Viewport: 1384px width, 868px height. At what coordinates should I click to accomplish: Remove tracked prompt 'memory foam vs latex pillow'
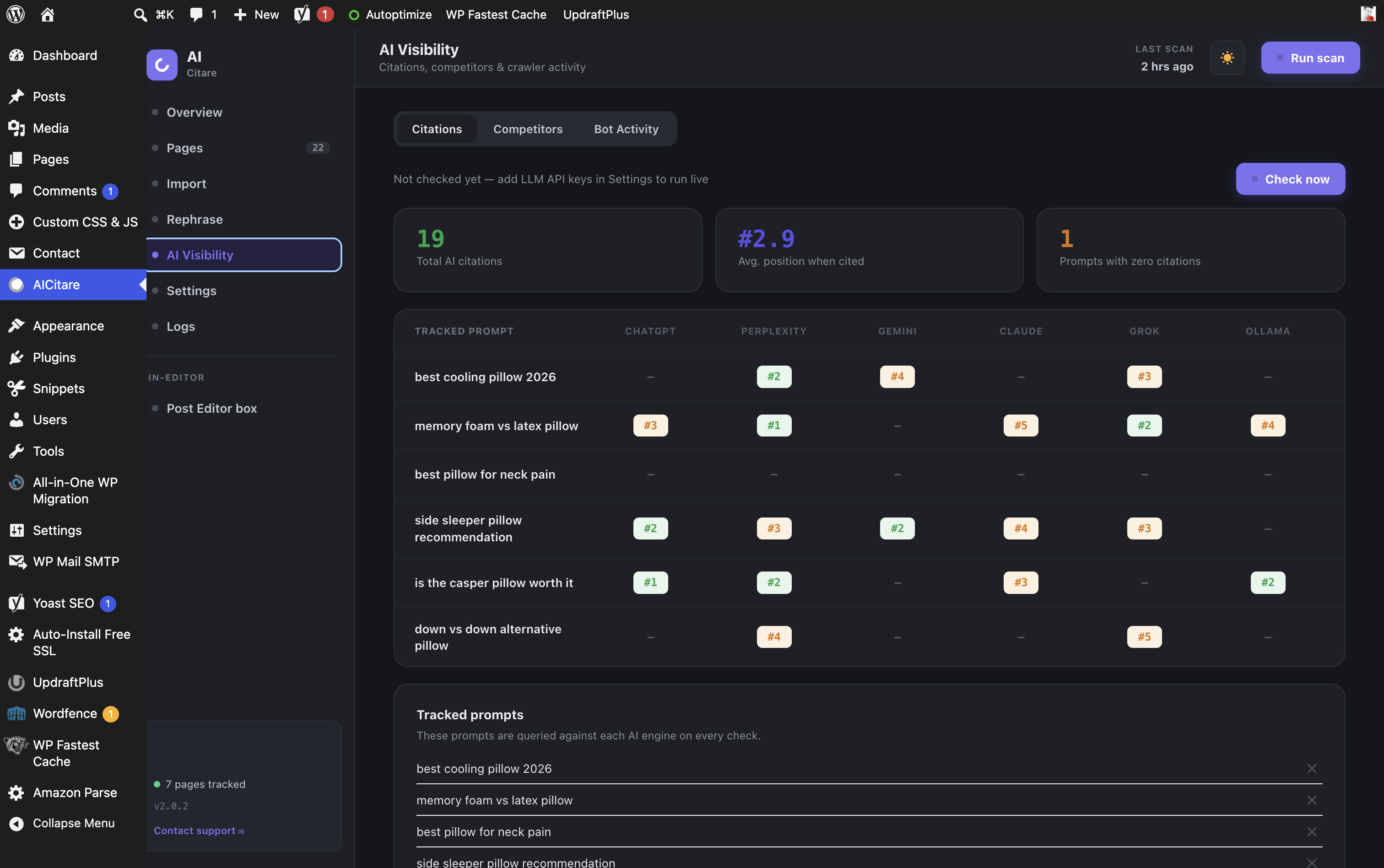(1312, 800)
